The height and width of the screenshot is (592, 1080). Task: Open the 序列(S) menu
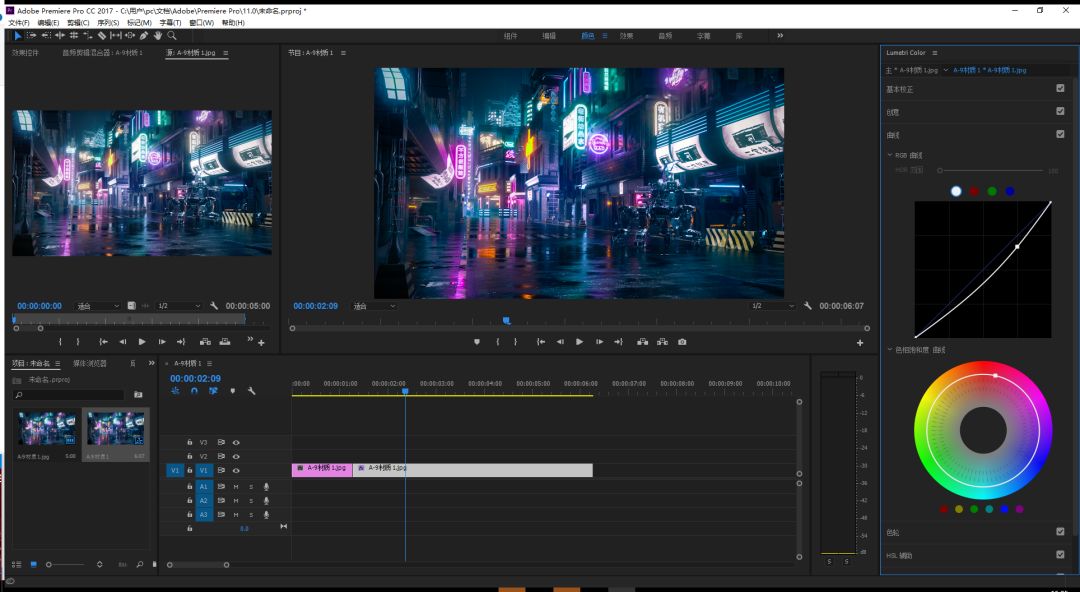click(108, 22)
